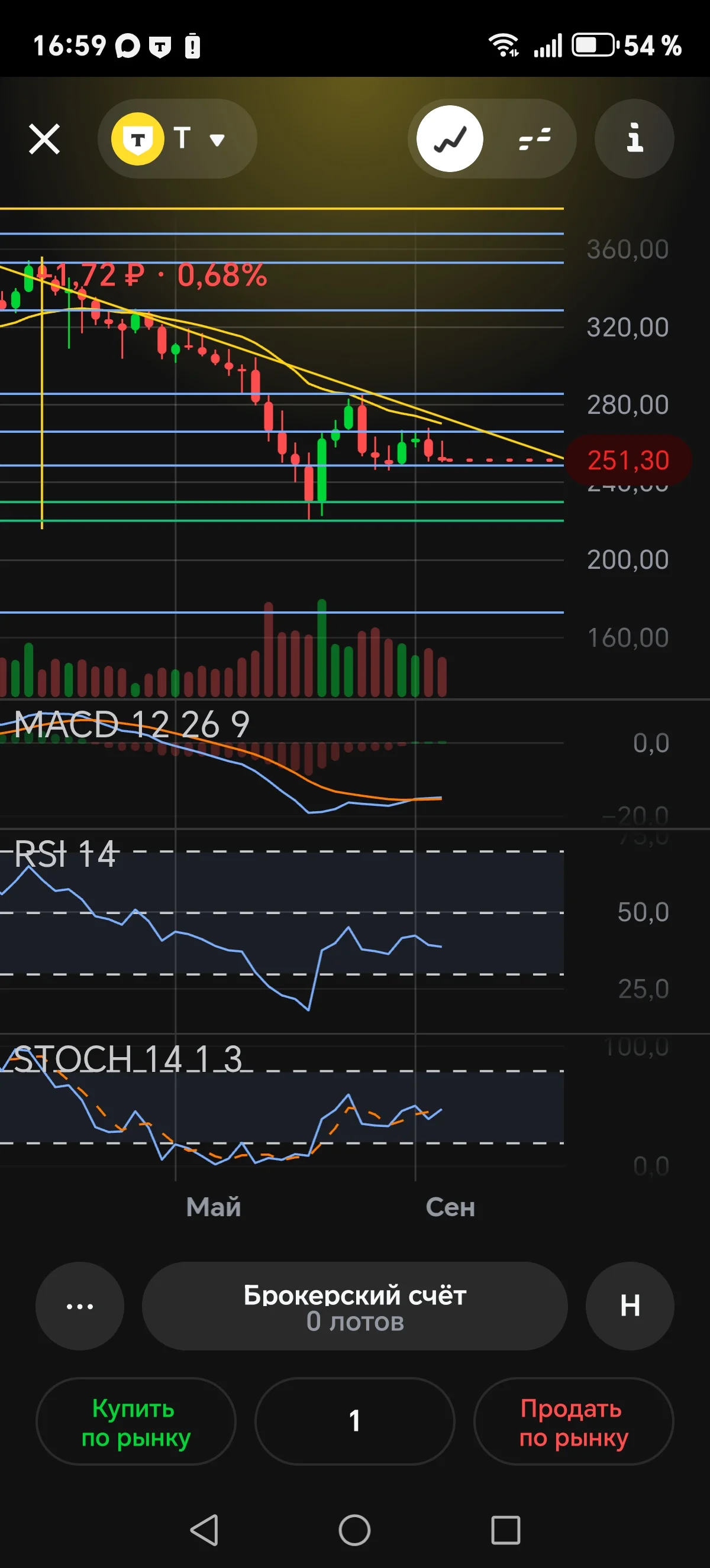
Task: Edit the lot quantity field showing 1
Action: [355, 1422]
